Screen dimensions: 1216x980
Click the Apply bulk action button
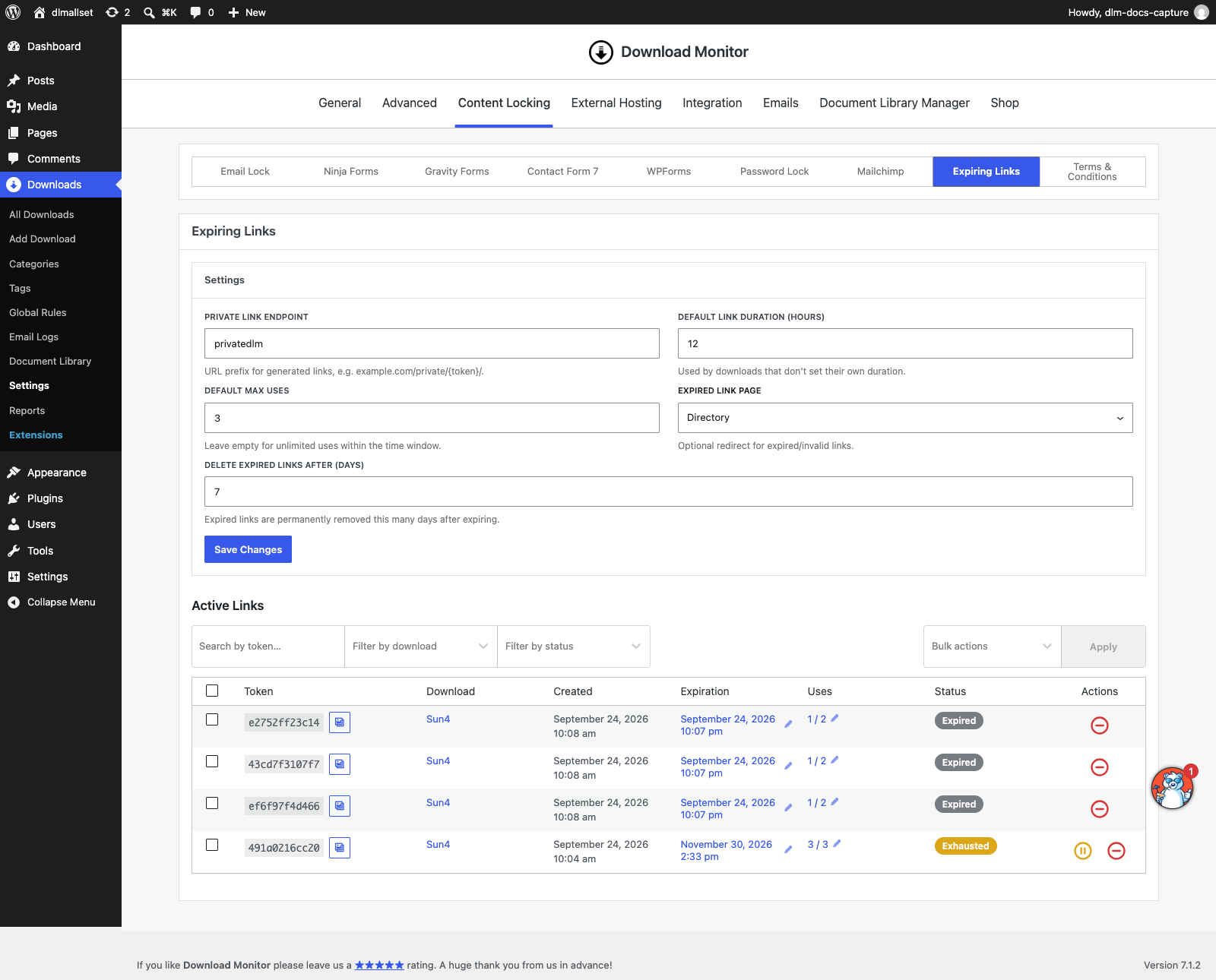pyautogui.click(x=1104, y=646)
